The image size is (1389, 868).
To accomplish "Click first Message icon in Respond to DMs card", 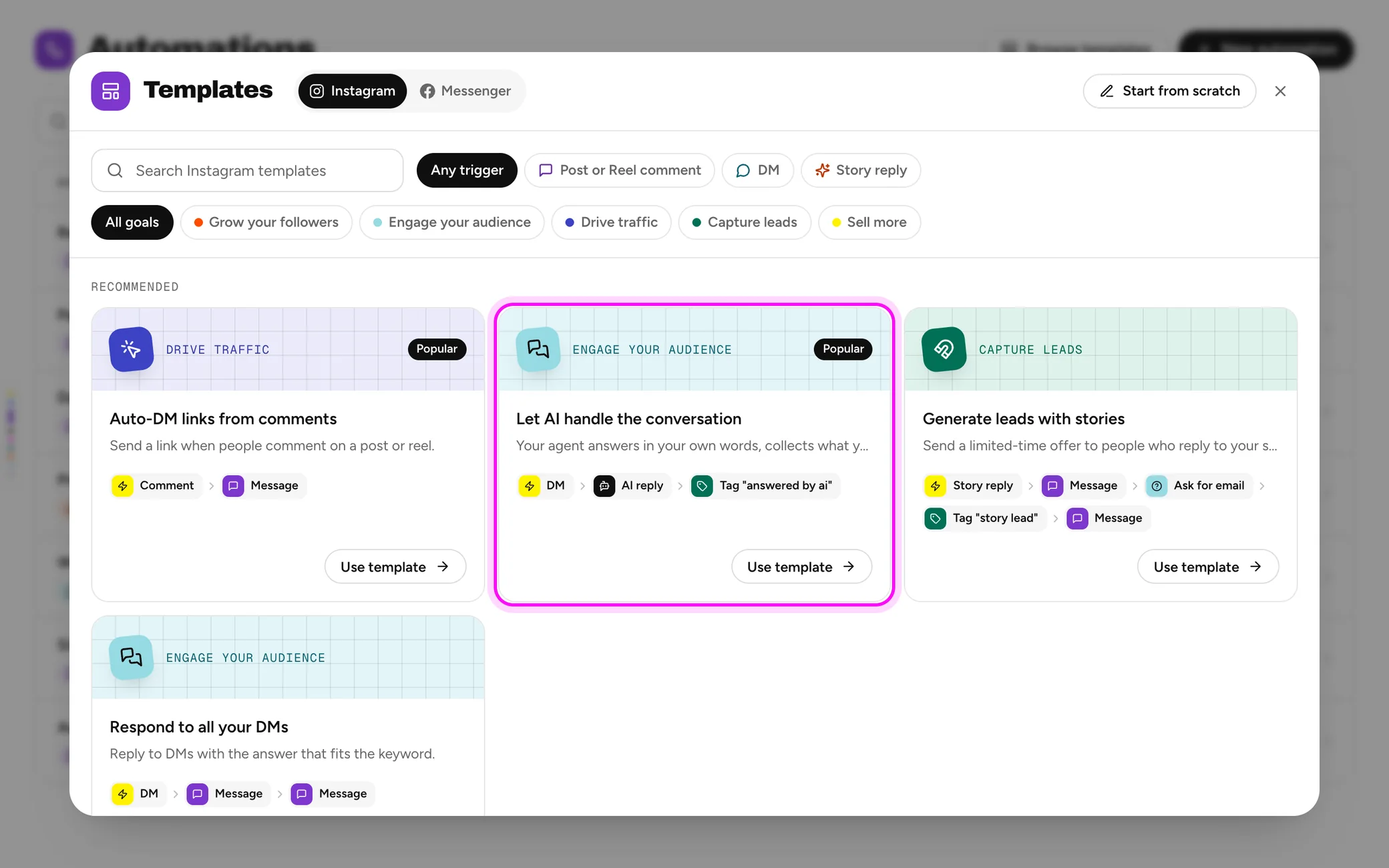I will [x=197, y=794].
